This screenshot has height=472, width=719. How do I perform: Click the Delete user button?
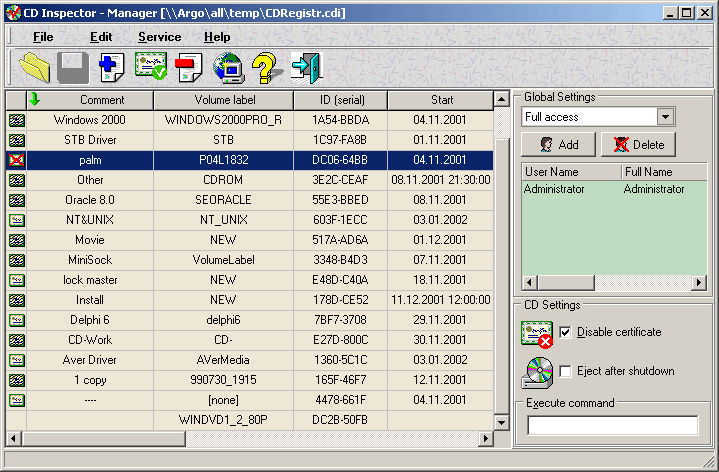coord(638,144)
